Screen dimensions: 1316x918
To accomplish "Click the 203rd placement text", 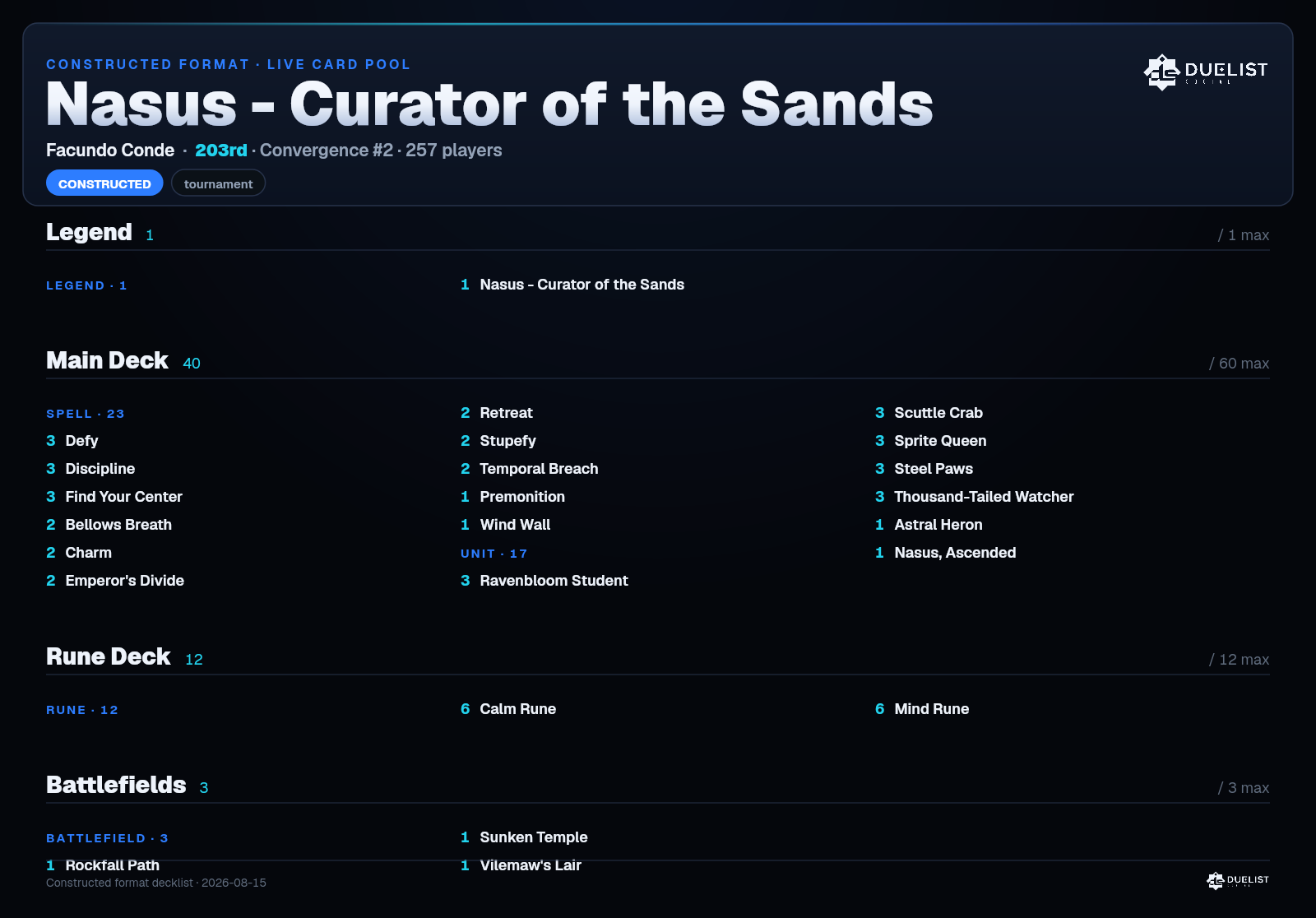I will [x=221, y=151].
